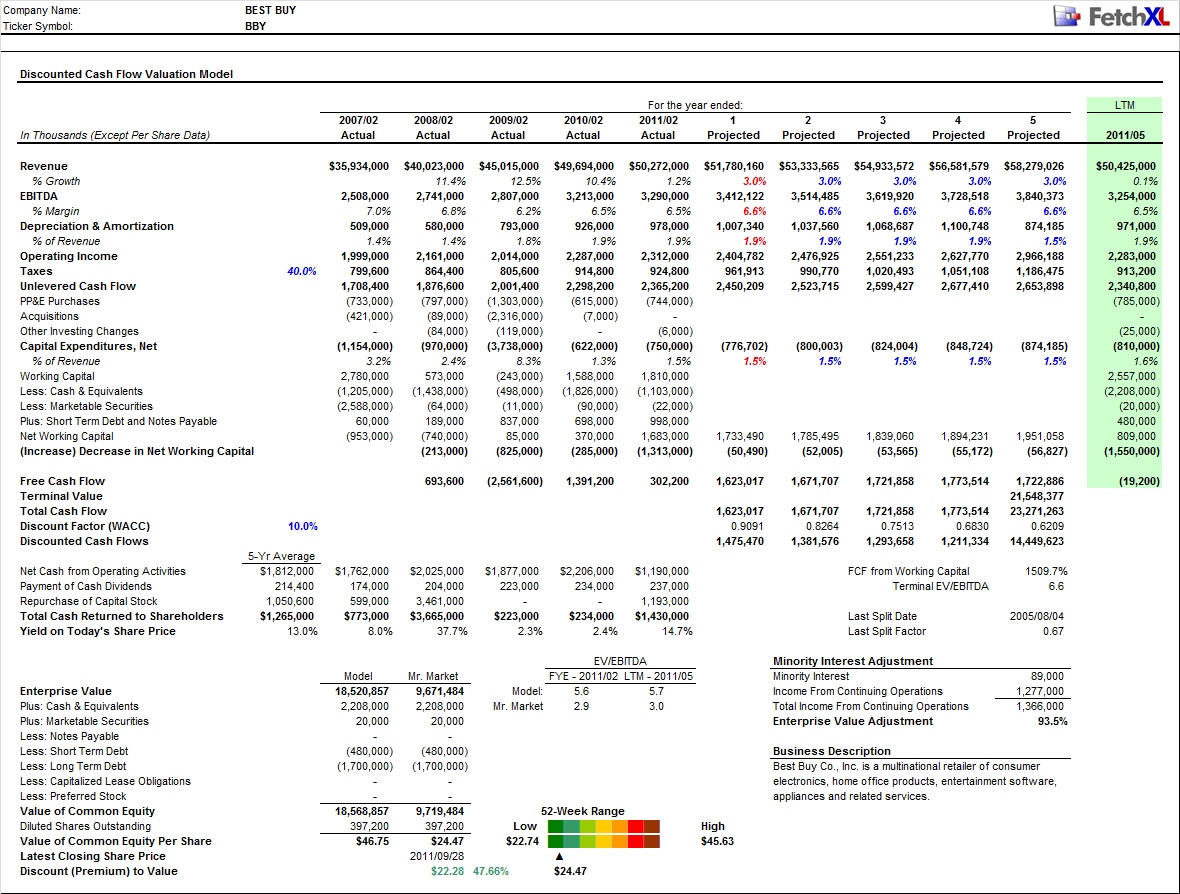This screenshot has width=1180, height=894.
Task: Click the WACC 10.0% input cell
Action: tap(303, 526)
